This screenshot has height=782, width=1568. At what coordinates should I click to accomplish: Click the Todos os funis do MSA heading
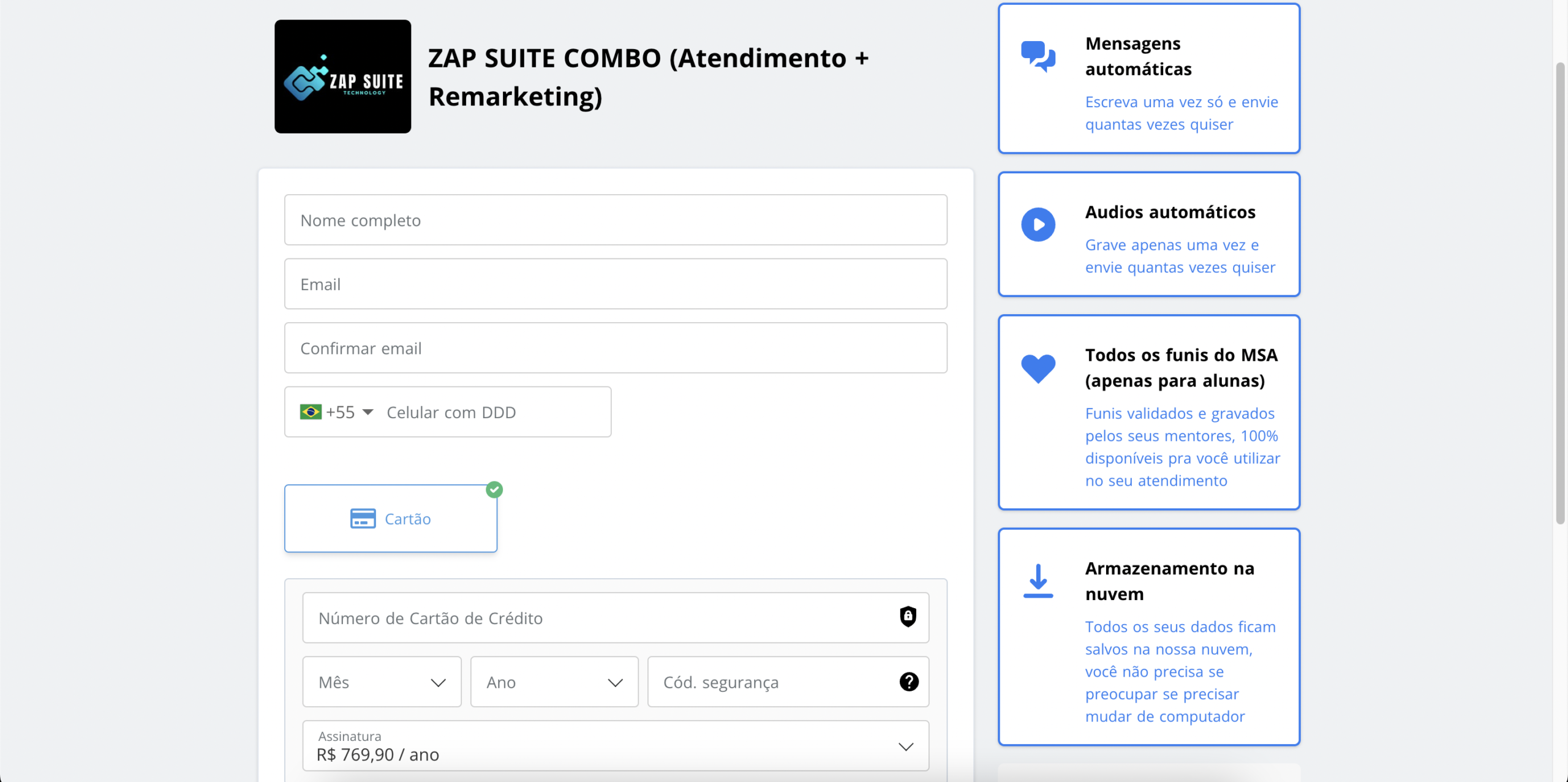[x=1182, y=368]
